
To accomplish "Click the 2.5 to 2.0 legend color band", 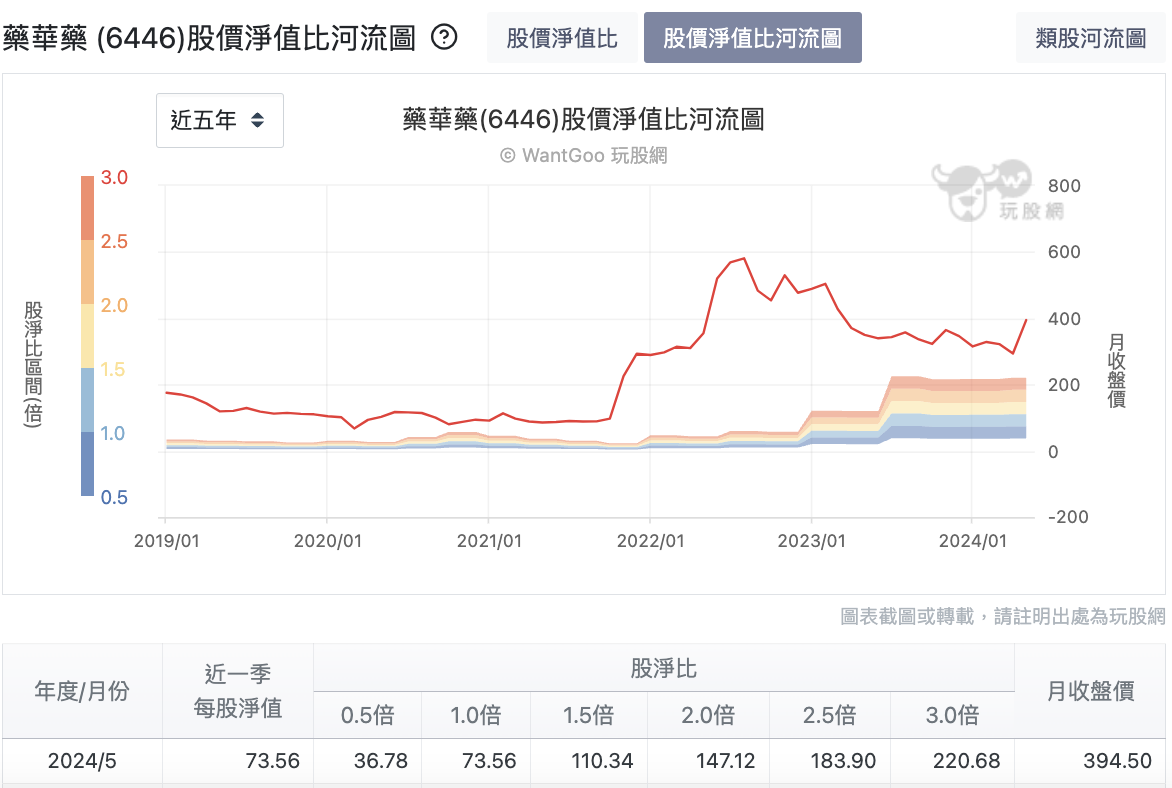I will coord(87,272).
